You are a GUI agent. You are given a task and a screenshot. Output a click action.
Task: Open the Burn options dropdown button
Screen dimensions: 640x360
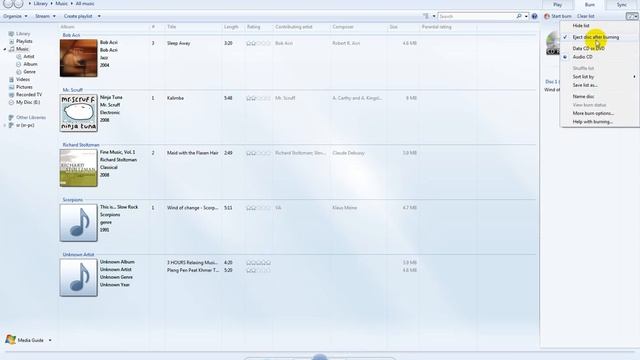coord(632,16)
